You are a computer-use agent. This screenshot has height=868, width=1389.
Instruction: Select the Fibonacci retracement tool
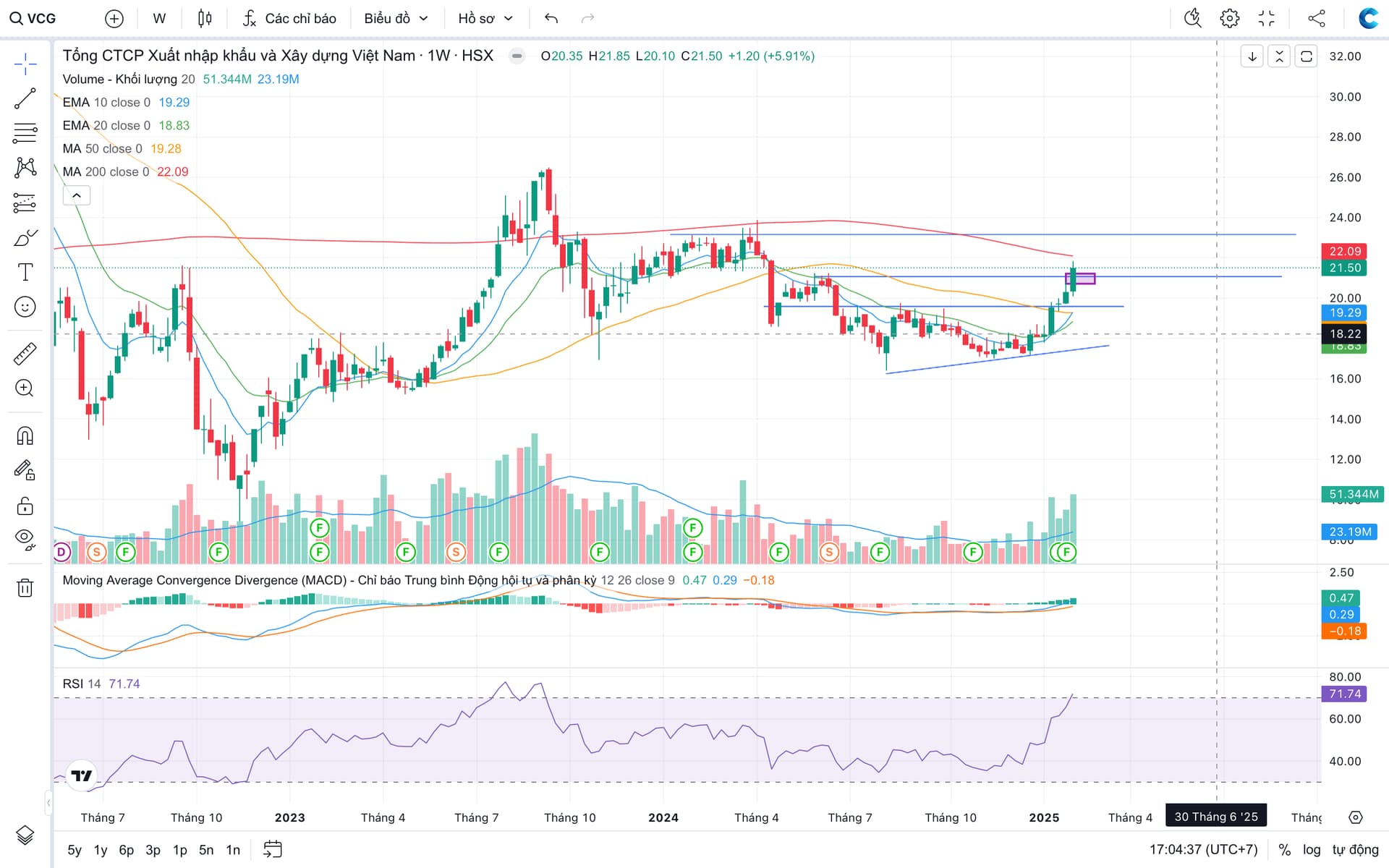pyautogui.click(x=25, y=133)
